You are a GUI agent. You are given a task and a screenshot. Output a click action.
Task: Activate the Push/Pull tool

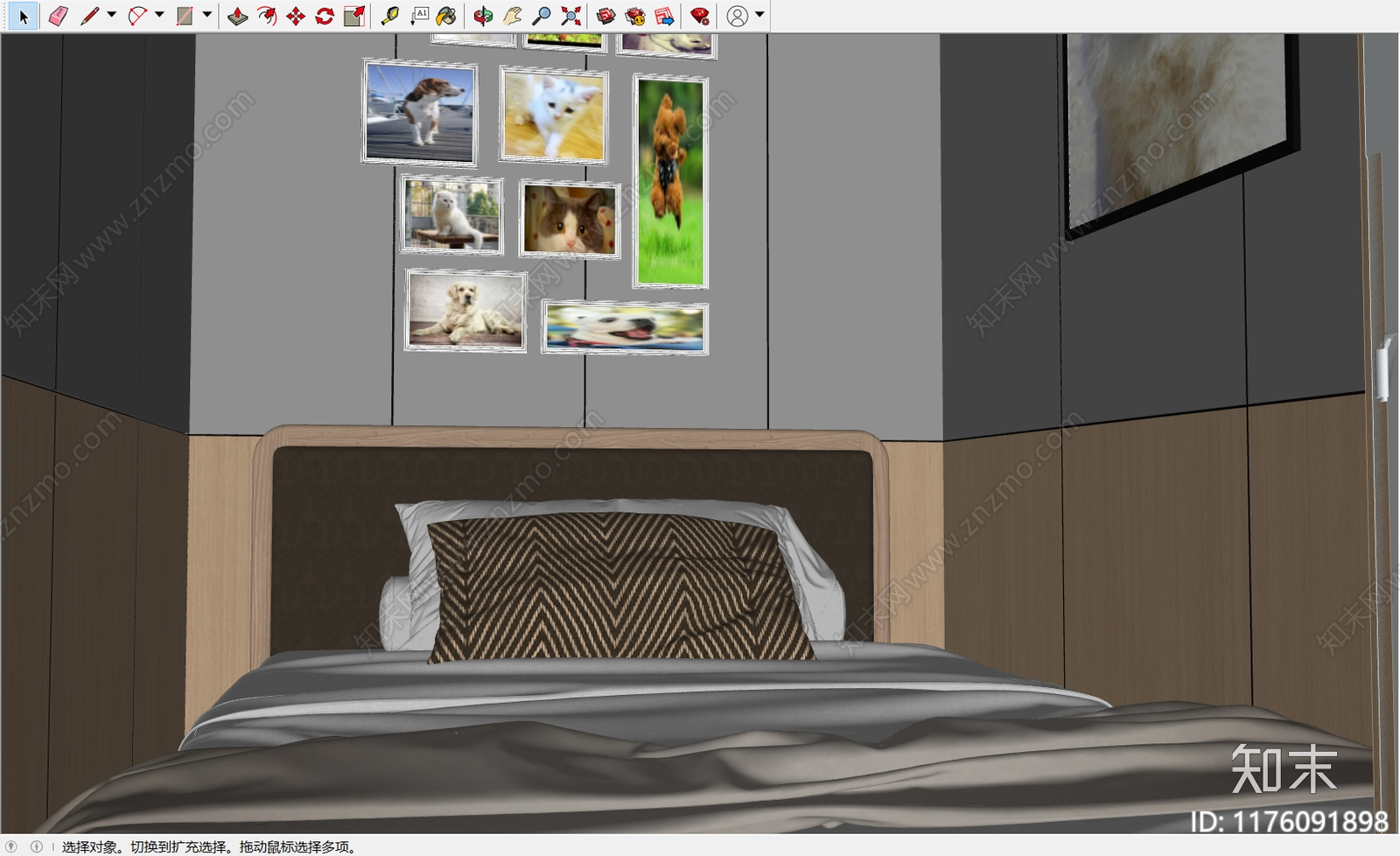tap(237, 16)
